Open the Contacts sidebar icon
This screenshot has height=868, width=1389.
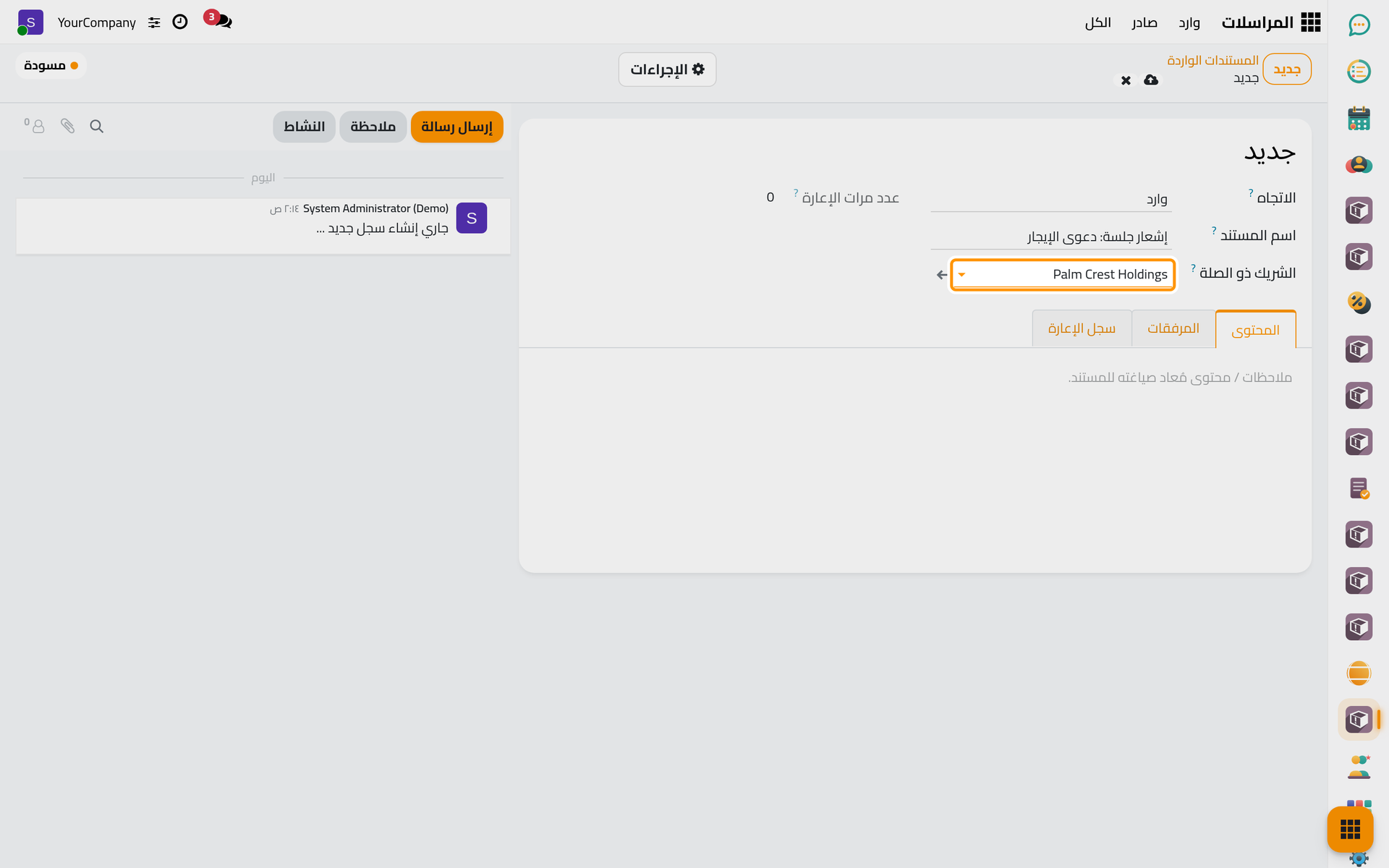click(x=1359, y=164)
